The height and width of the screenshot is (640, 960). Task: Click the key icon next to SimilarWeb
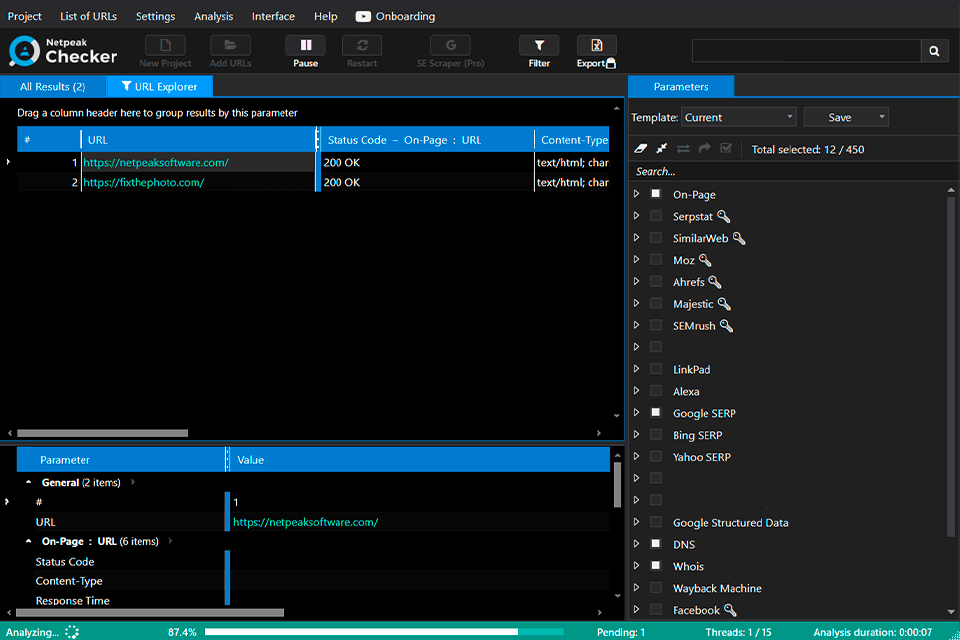tap(739, 238)
